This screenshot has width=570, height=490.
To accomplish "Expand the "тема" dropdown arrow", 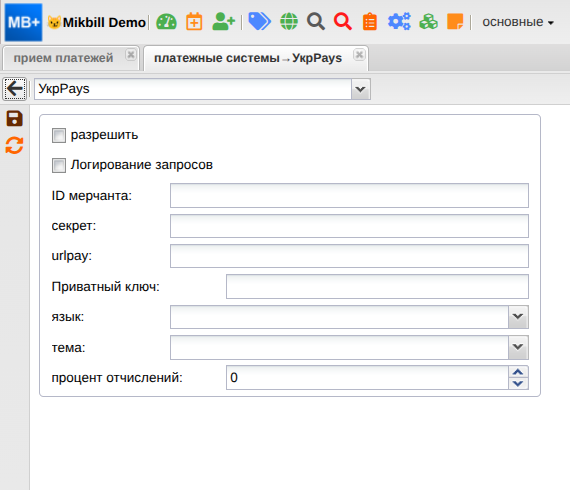I will (518, 347).
